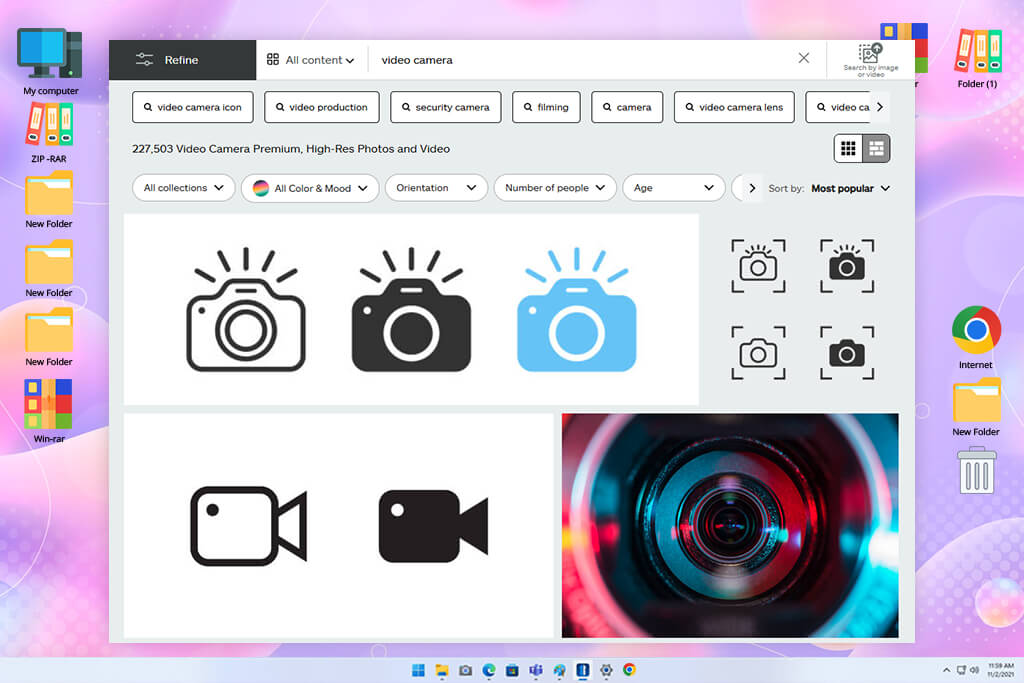1024x683 pixels.
Task: Show hidden system tray icons
Action: coord(946,670)
